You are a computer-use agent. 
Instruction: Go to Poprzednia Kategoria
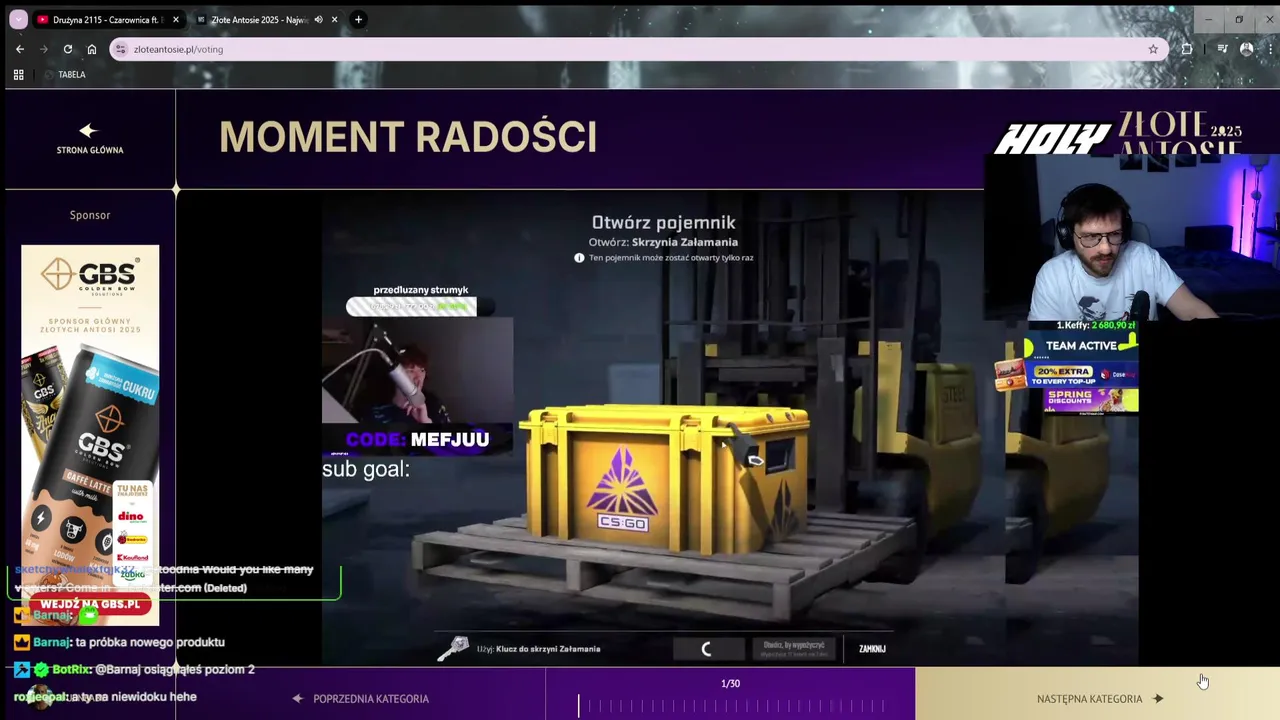361,699
